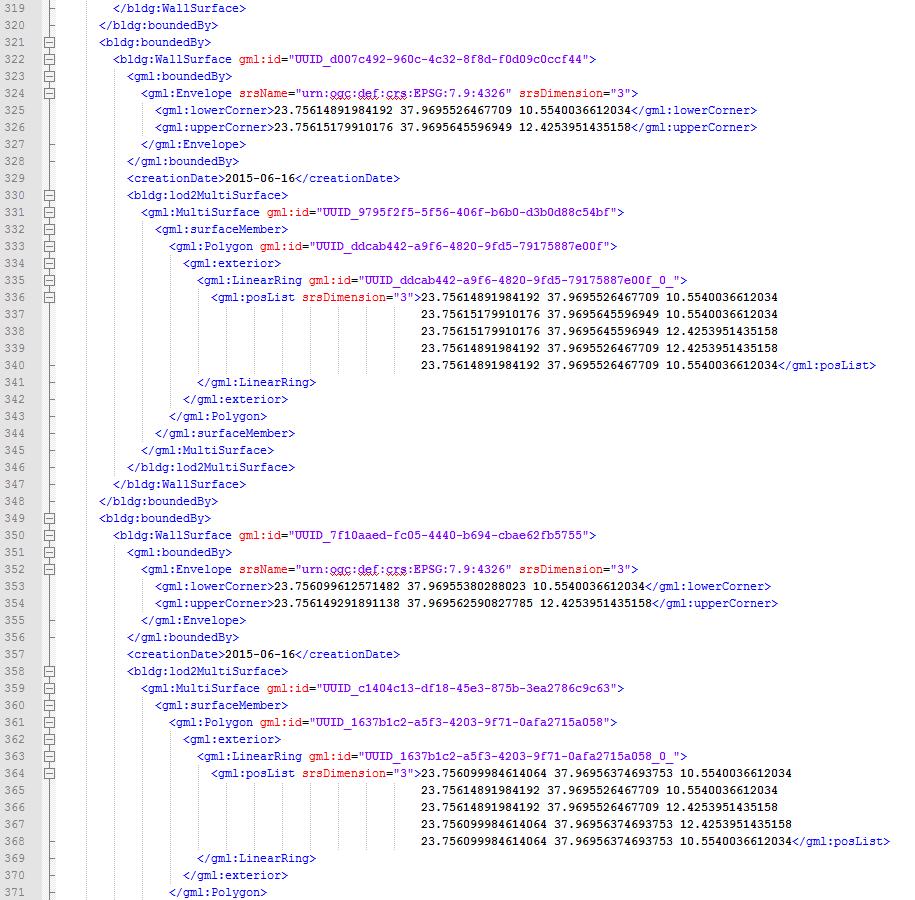This screenshot has width=915, height=900.
Task: Click the LinearRing id on line 363
Action: pyautogui.click(x=519, y=756)
